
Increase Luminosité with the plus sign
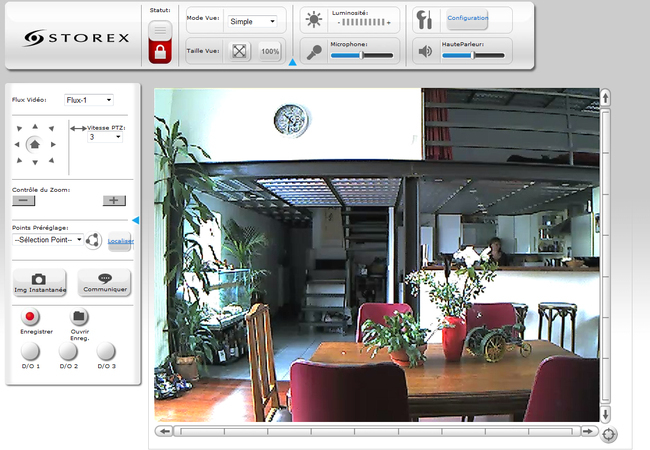(x=388, y=22)
